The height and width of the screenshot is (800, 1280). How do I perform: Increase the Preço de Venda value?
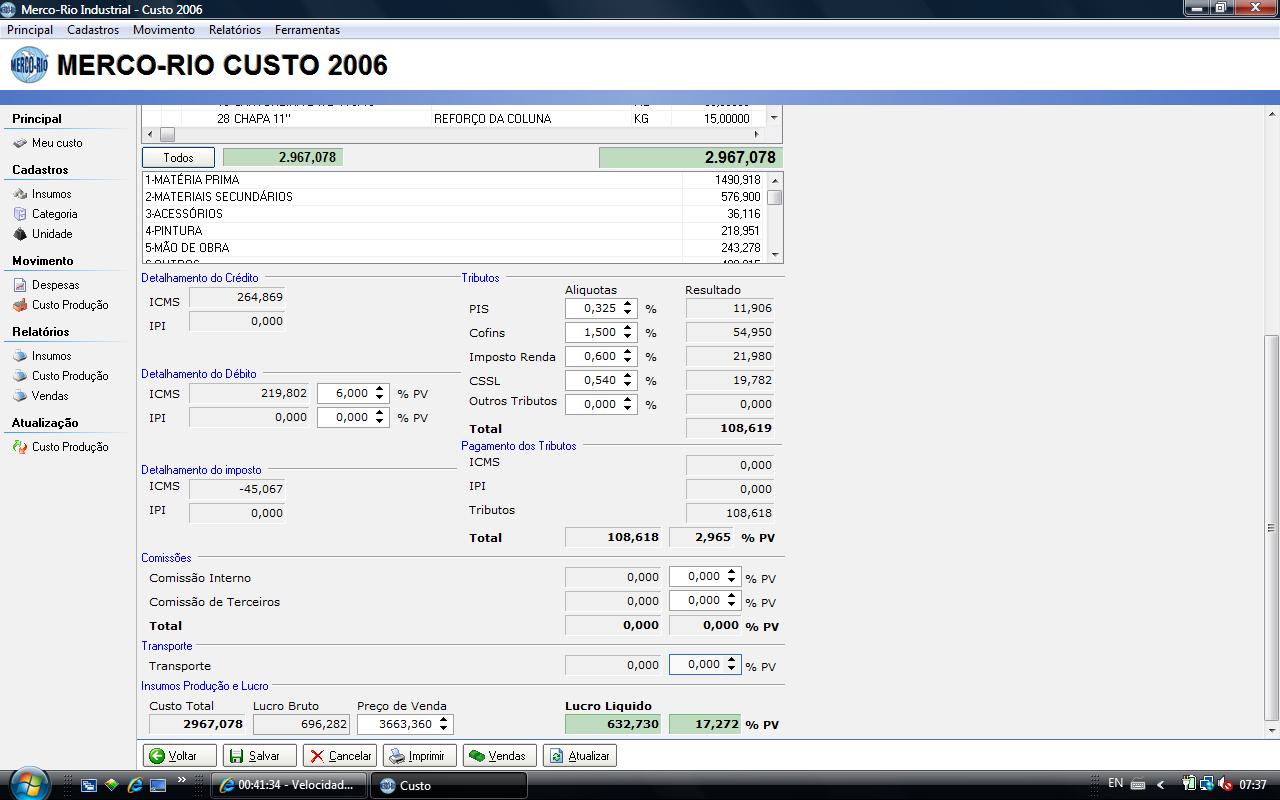pos(444,720)
